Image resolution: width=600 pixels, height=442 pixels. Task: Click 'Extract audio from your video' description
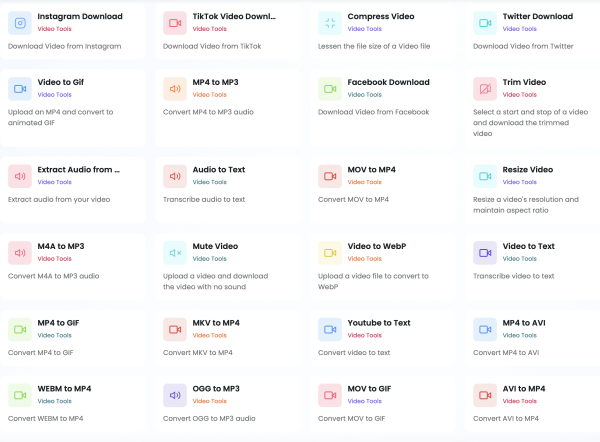[59, 199]
